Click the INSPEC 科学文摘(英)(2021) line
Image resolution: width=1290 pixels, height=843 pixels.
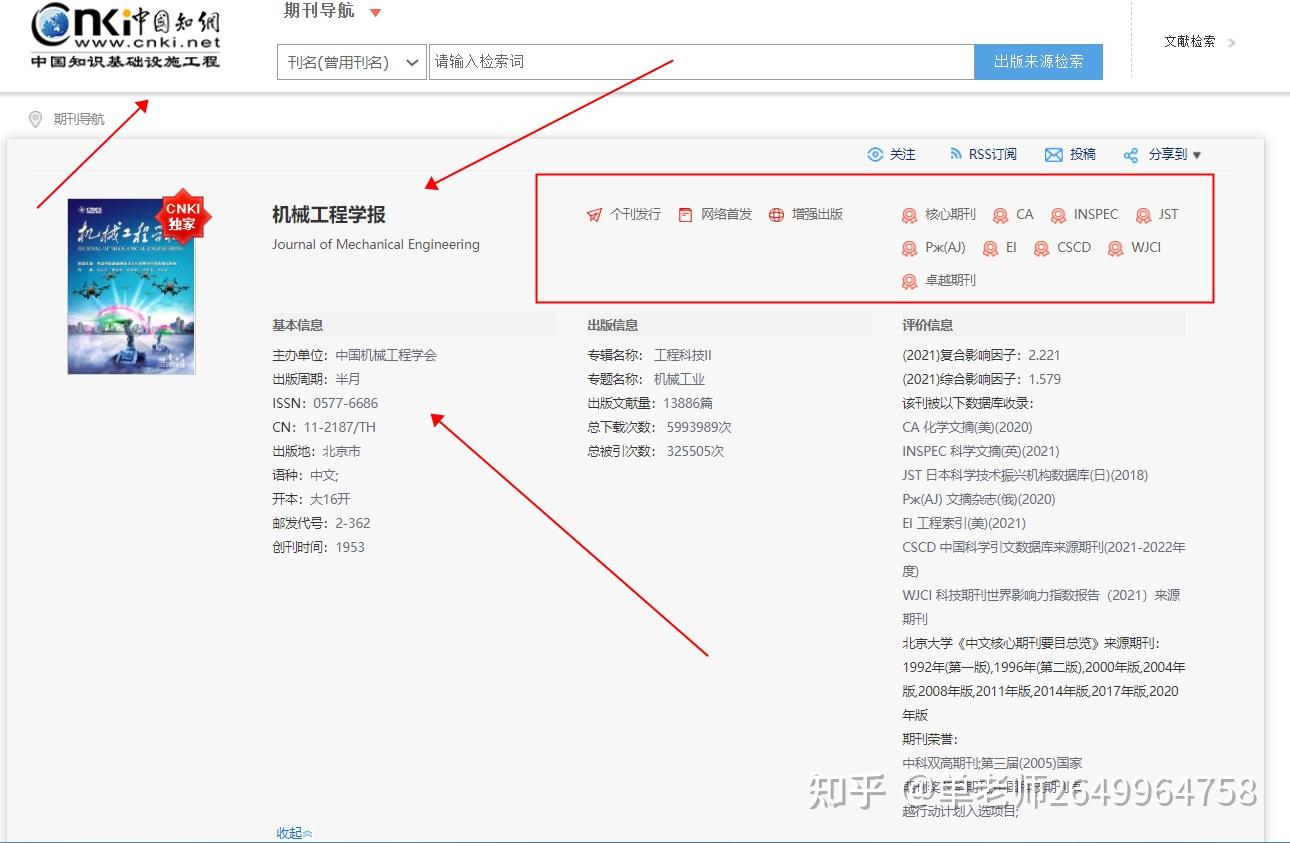click(x=981, y=451)
